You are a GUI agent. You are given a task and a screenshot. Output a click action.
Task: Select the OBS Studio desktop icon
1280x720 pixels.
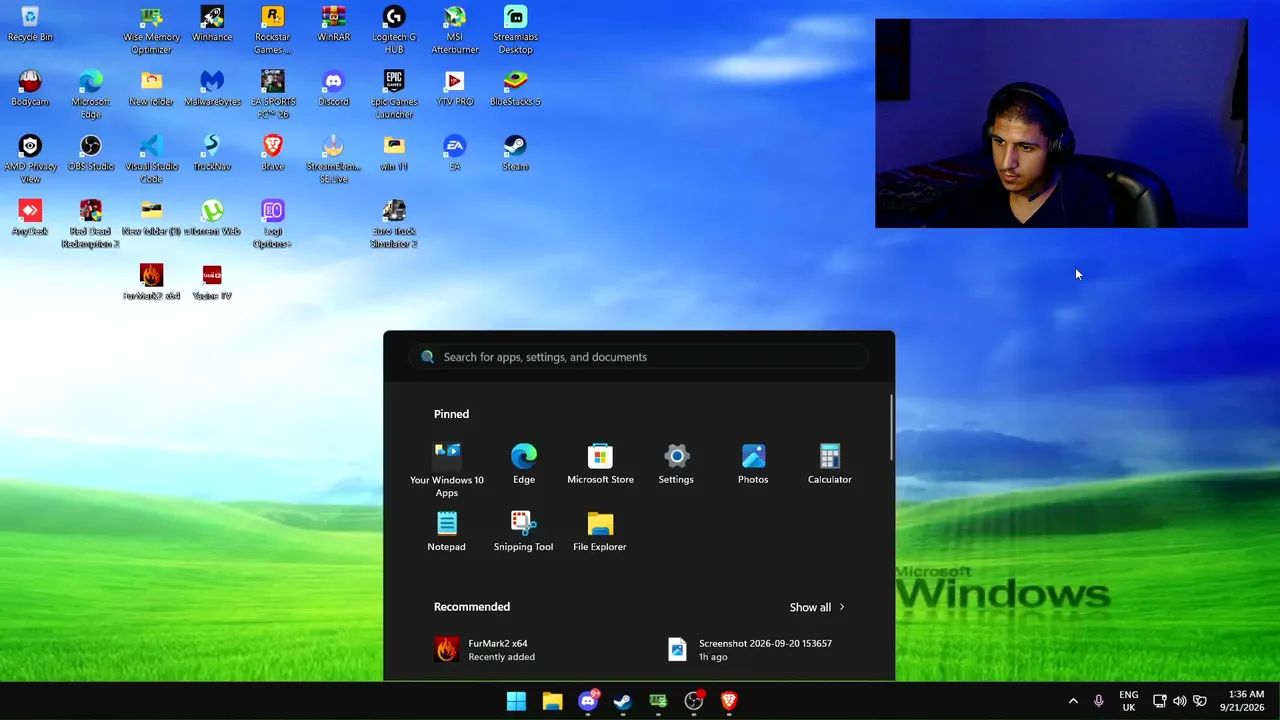[91, 153]
